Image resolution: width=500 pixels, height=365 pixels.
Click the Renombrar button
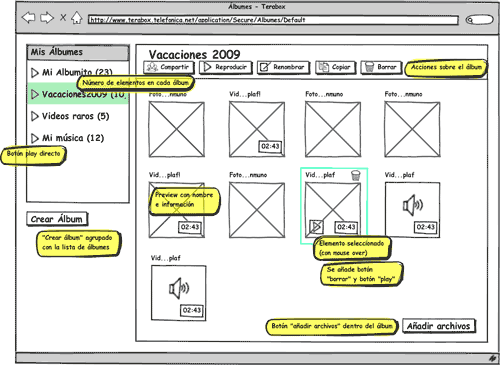(283, 67)
